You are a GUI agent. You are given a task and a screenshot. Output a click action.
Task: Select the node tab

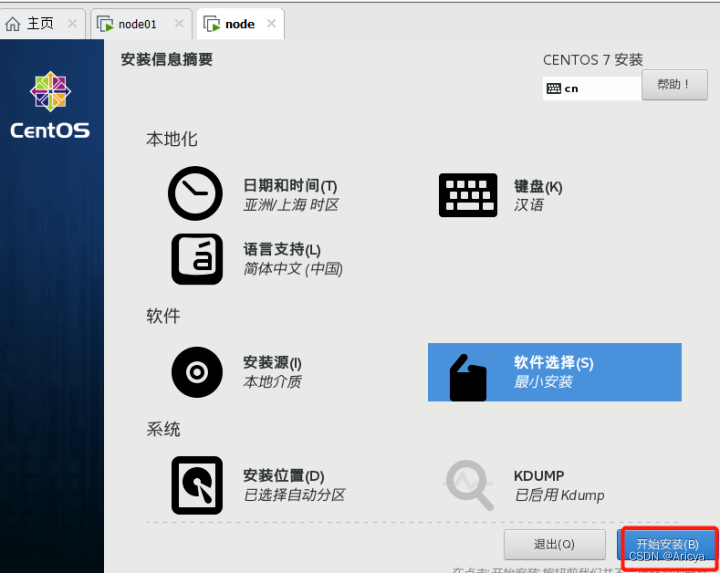coord(240,24)
